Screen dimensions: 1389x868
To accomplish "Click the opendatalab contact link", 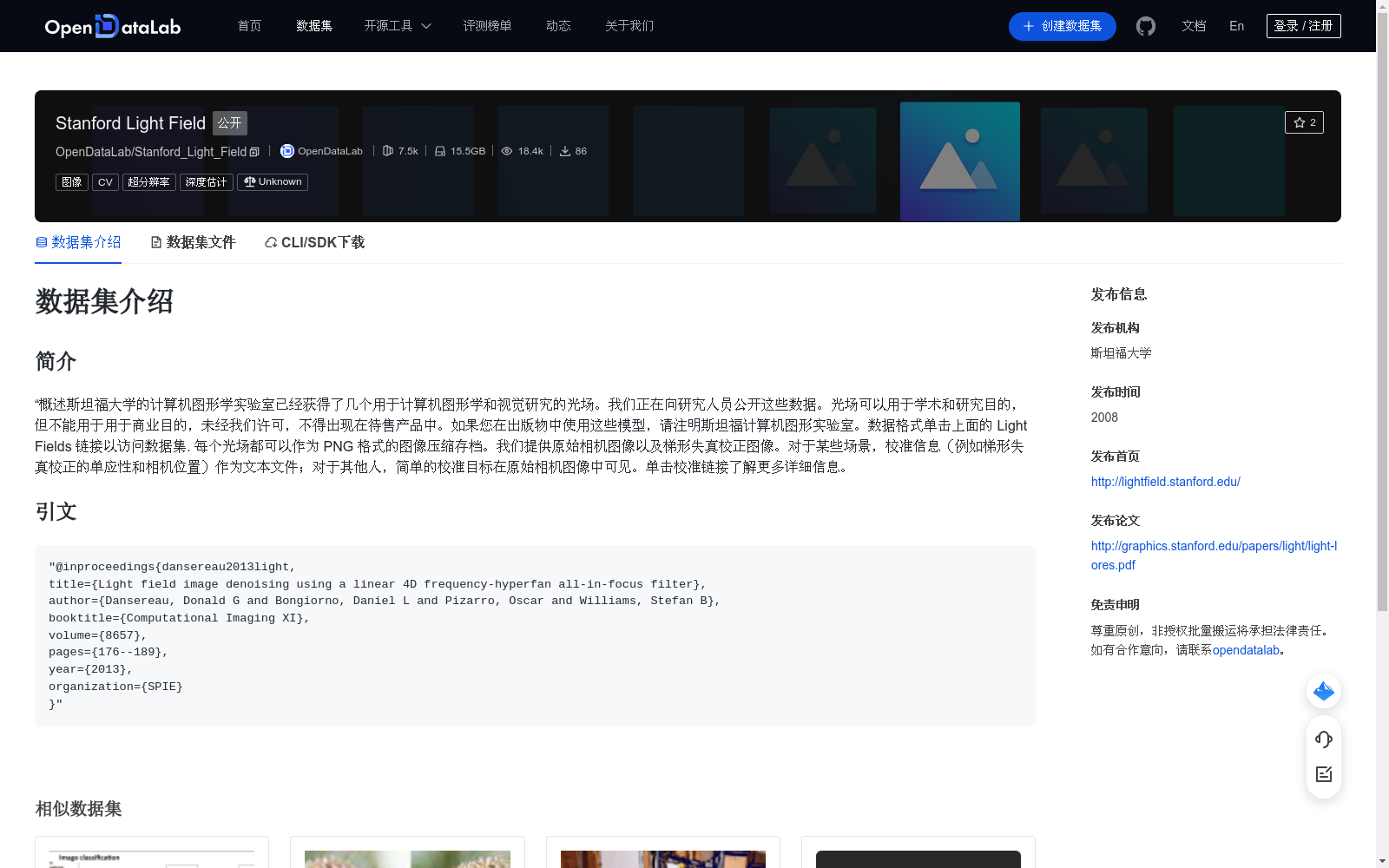I will click(1246, 650).
